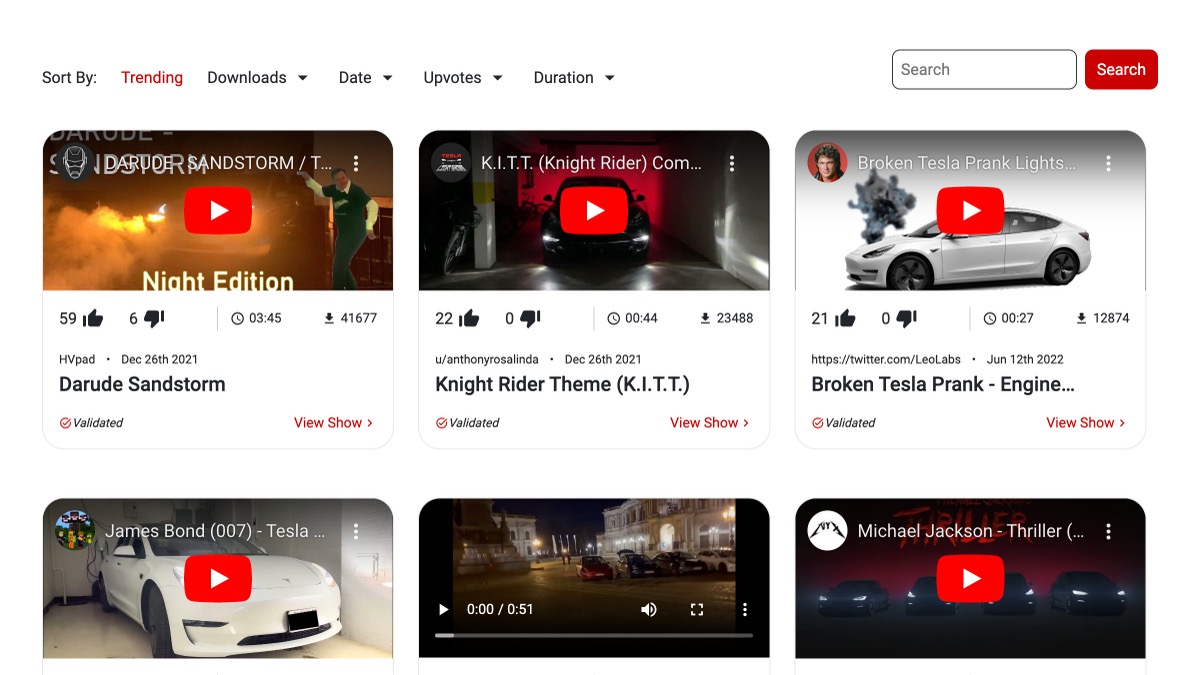Click the Validated badge on Broken Tesla Prank

tap(843, 423)
